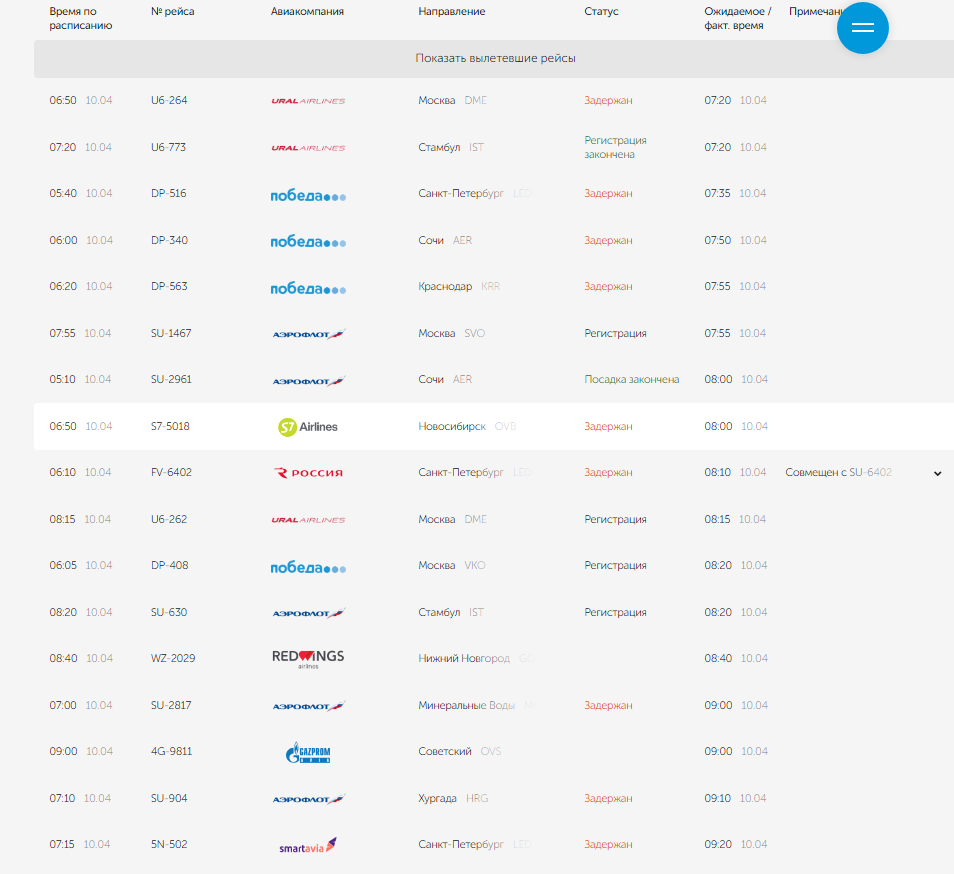954x874 pixels.
Task: Expand the FV-6402 flight note chevron
Action: 937,473
